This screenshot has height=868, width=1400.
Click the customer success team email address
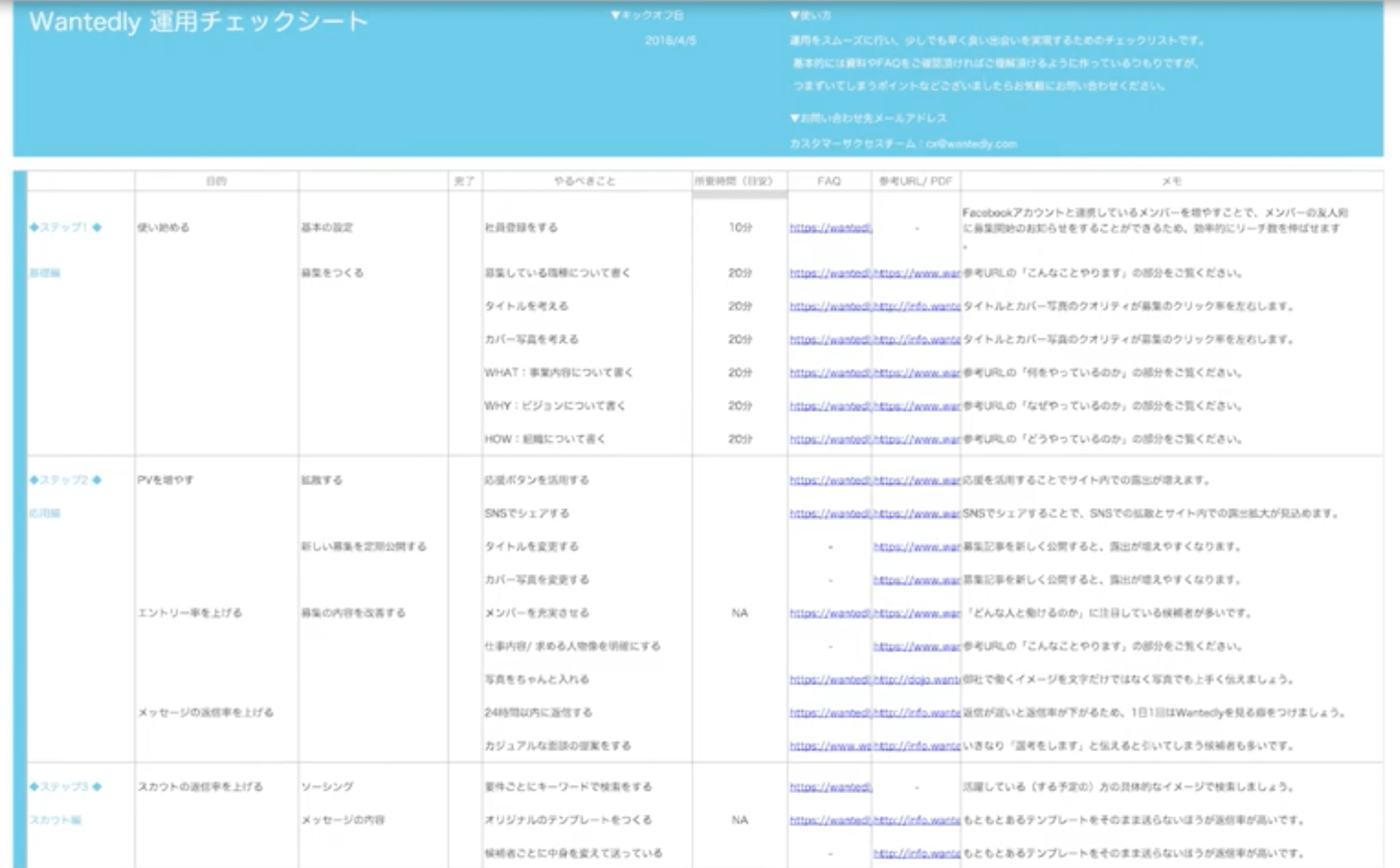tap(971, 144)
